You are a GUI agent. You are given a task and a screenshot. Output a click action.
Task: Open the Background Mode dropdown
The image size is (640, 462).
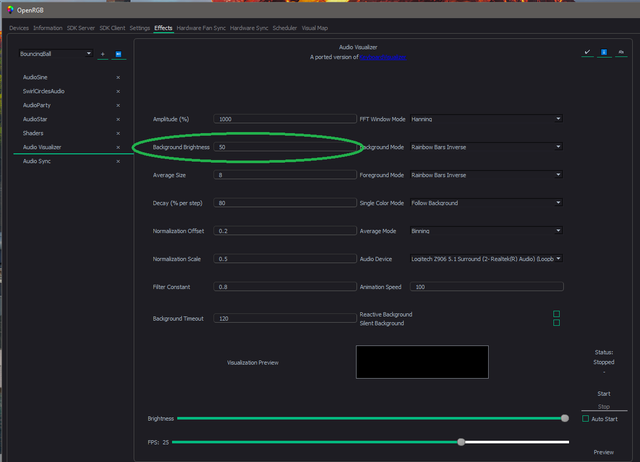tap(486, 147)
